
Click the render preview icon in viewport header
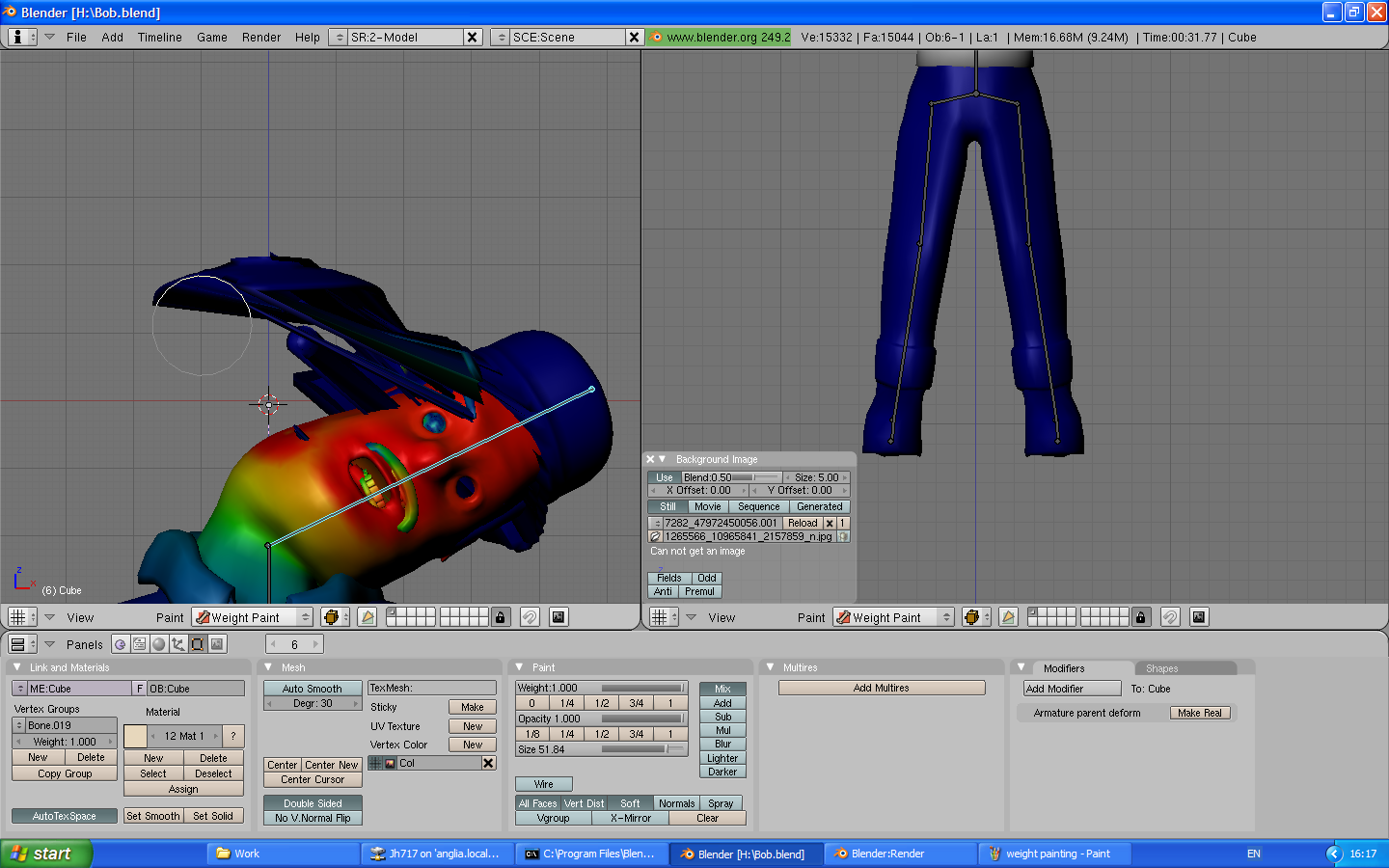(x=559, y=617)
